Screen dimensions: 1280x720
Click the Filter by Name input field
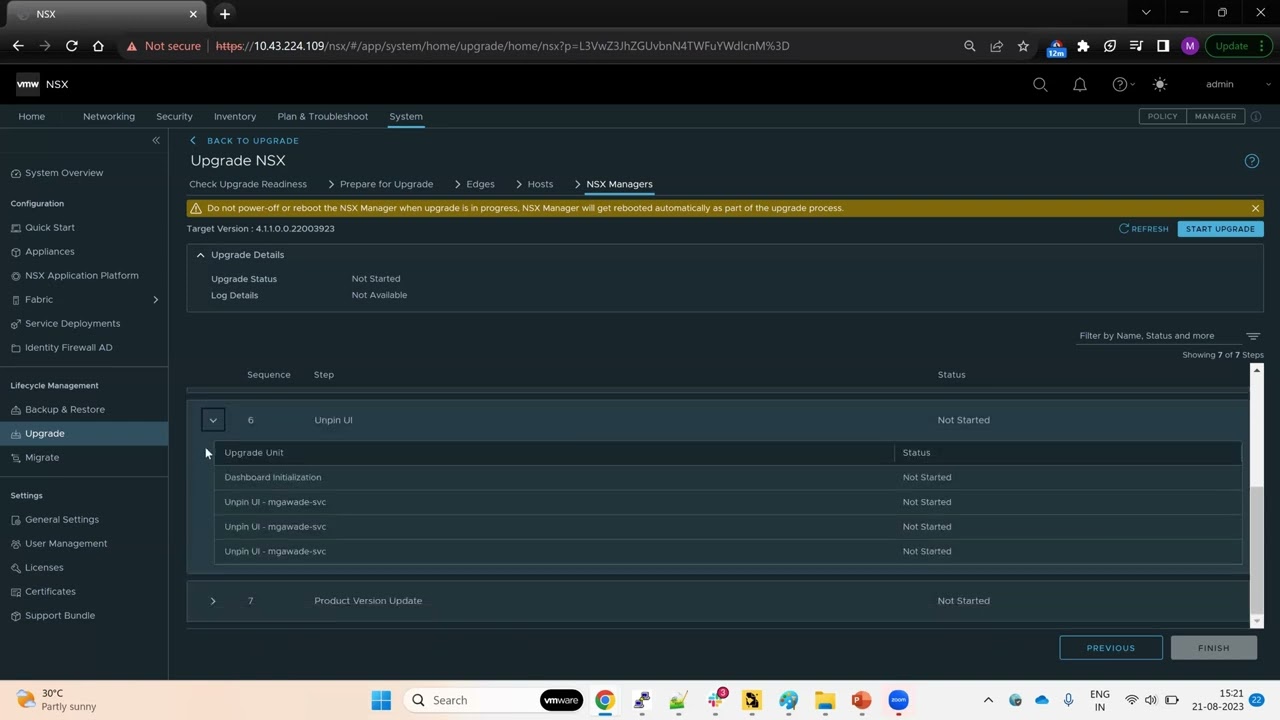pyautogui.click(x=1150, y=335)
